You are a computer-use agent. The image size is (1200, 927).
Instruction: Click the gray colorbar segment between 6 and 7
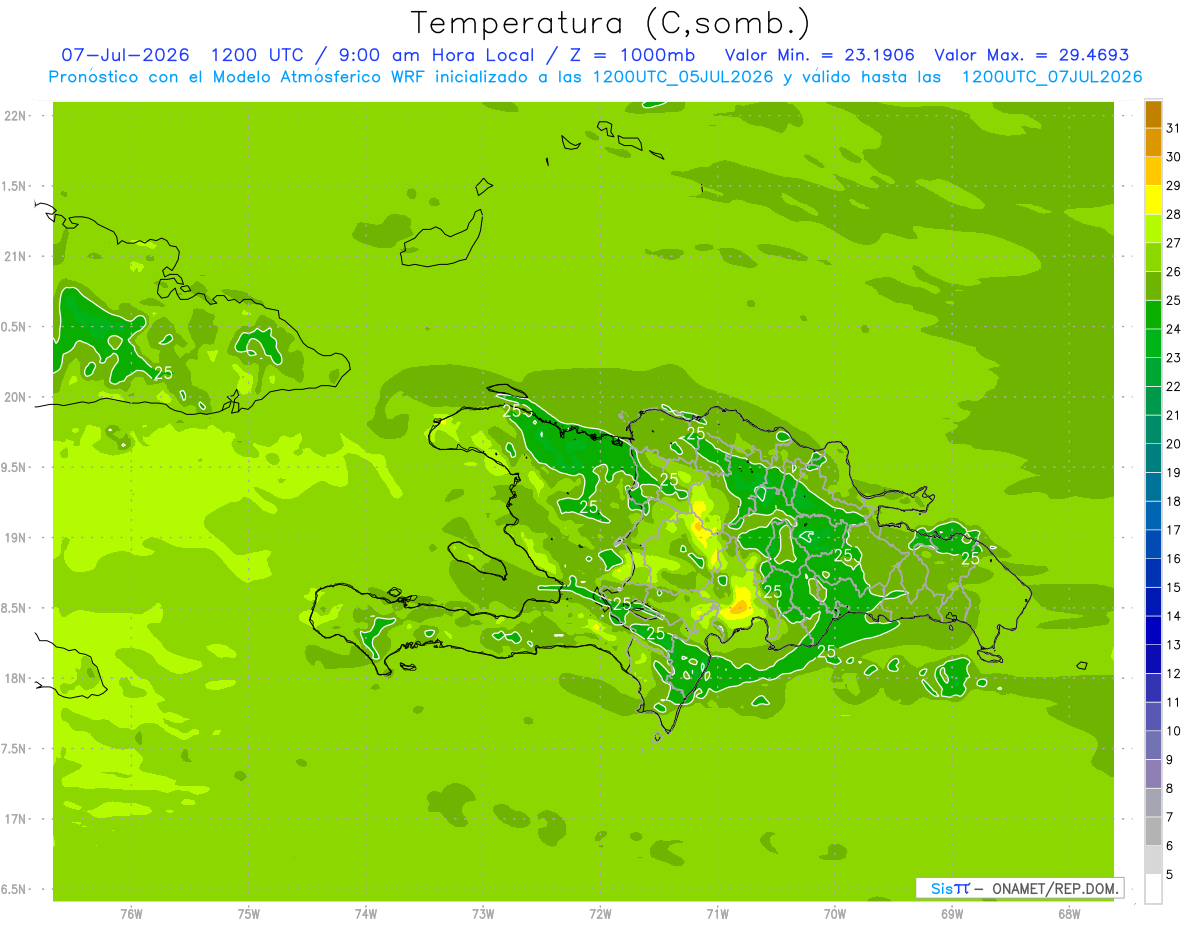(x=1153, y=832)
